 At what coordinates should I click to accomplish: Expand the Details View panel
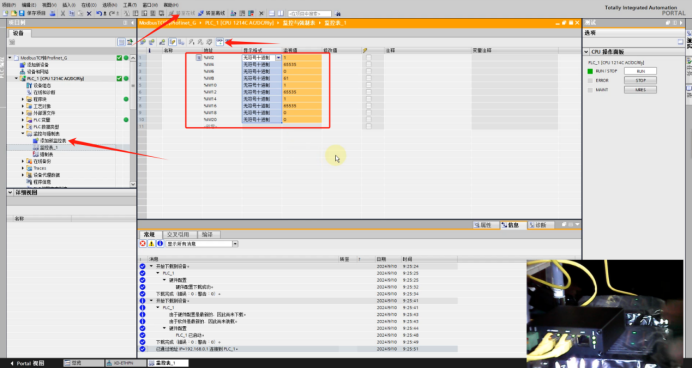point(10,192)
